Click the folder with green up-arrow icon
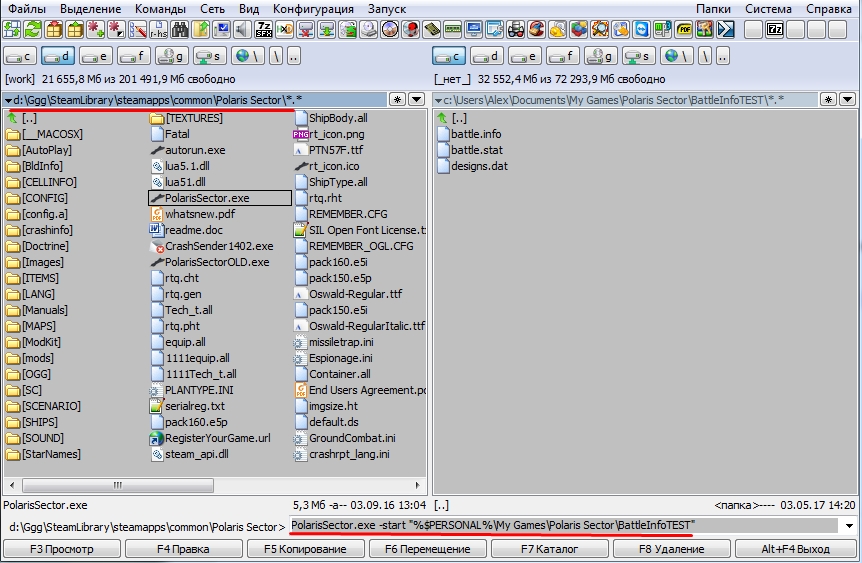Screen dimensions: 862x563 coord(201,29)
